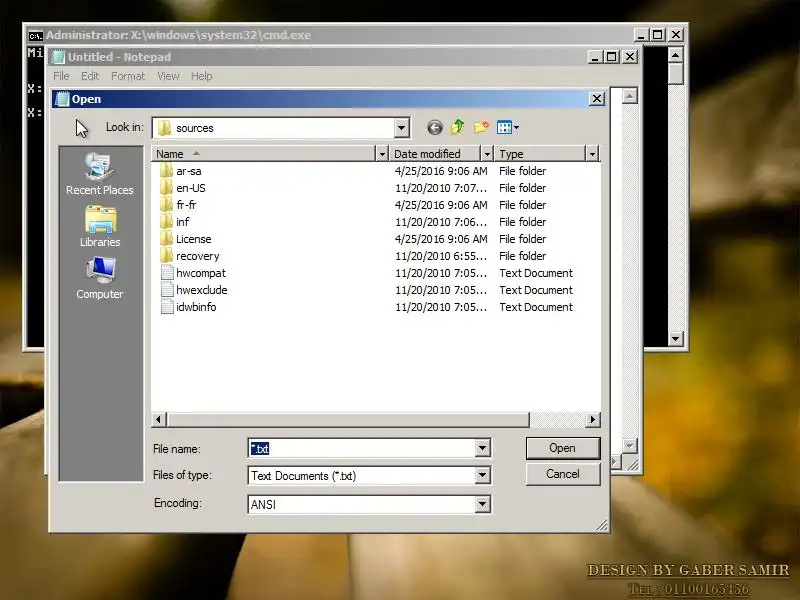Viewport: 800px width, 600px height.
Task: Maximize the Untitled - Notepad window
Action: [x=612, y=57]
